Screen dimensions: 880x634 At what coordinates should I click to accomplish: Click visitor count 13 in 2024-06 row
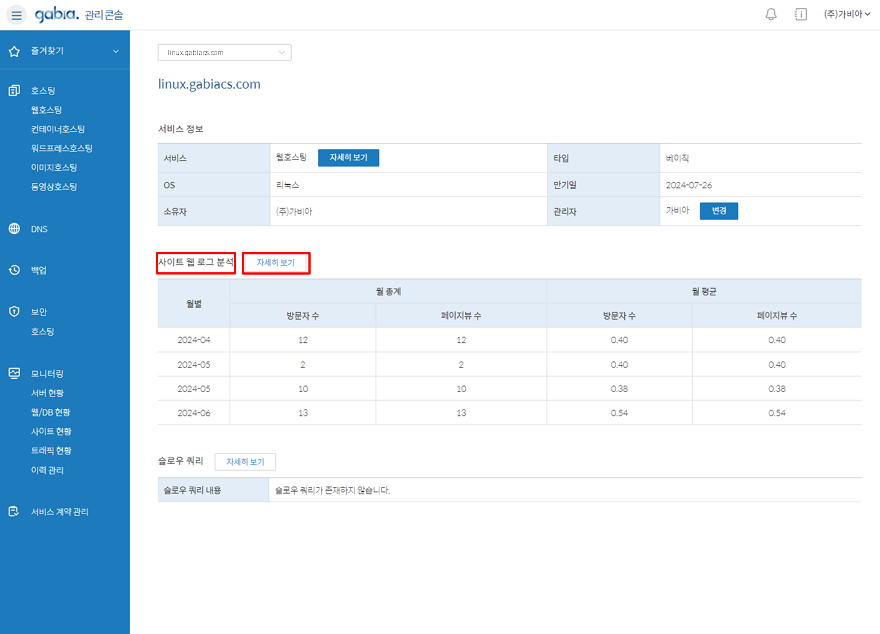pyautogui.click(x=303, y=413)
